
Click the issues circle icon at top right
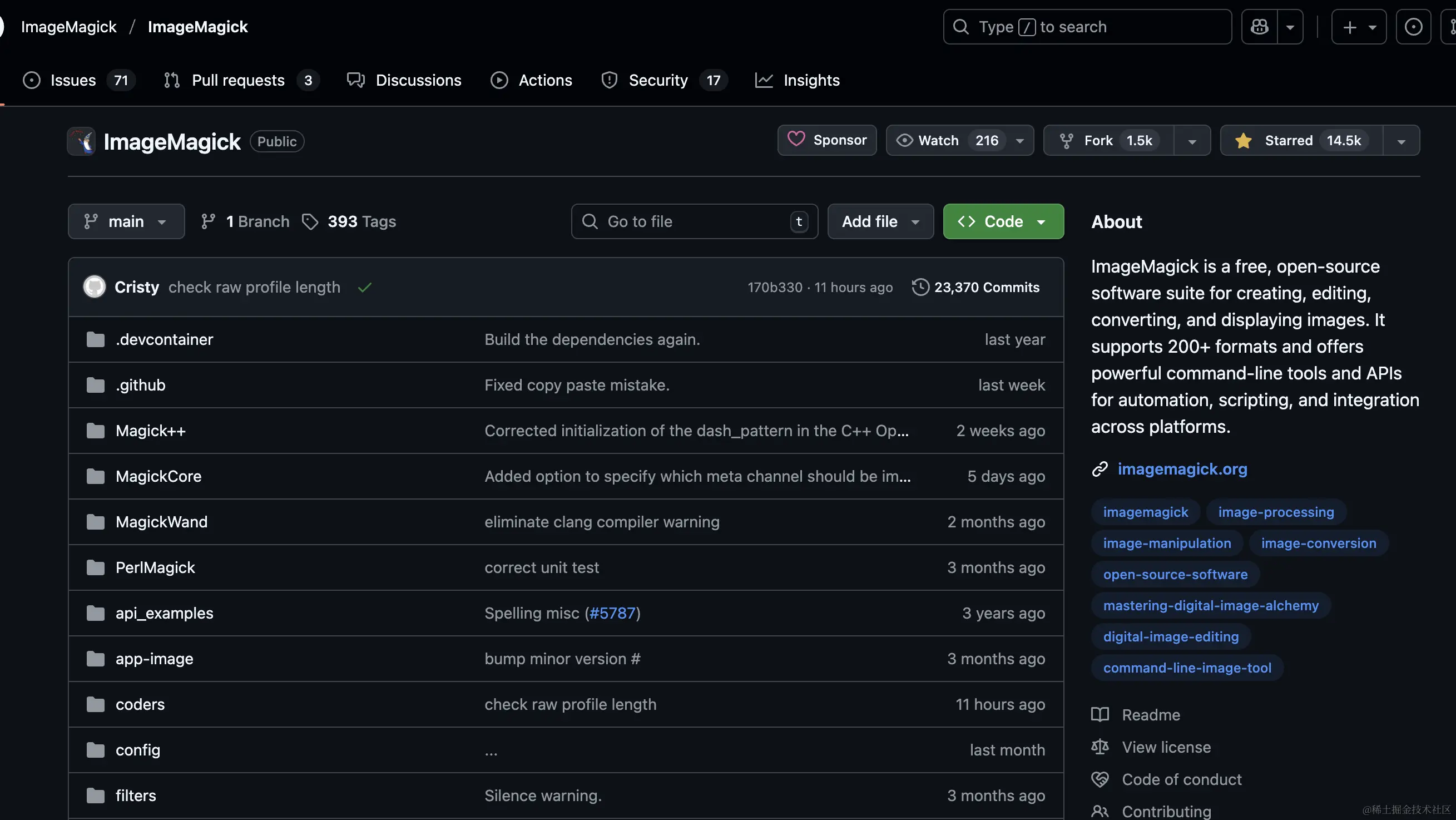pos(1413,27)
